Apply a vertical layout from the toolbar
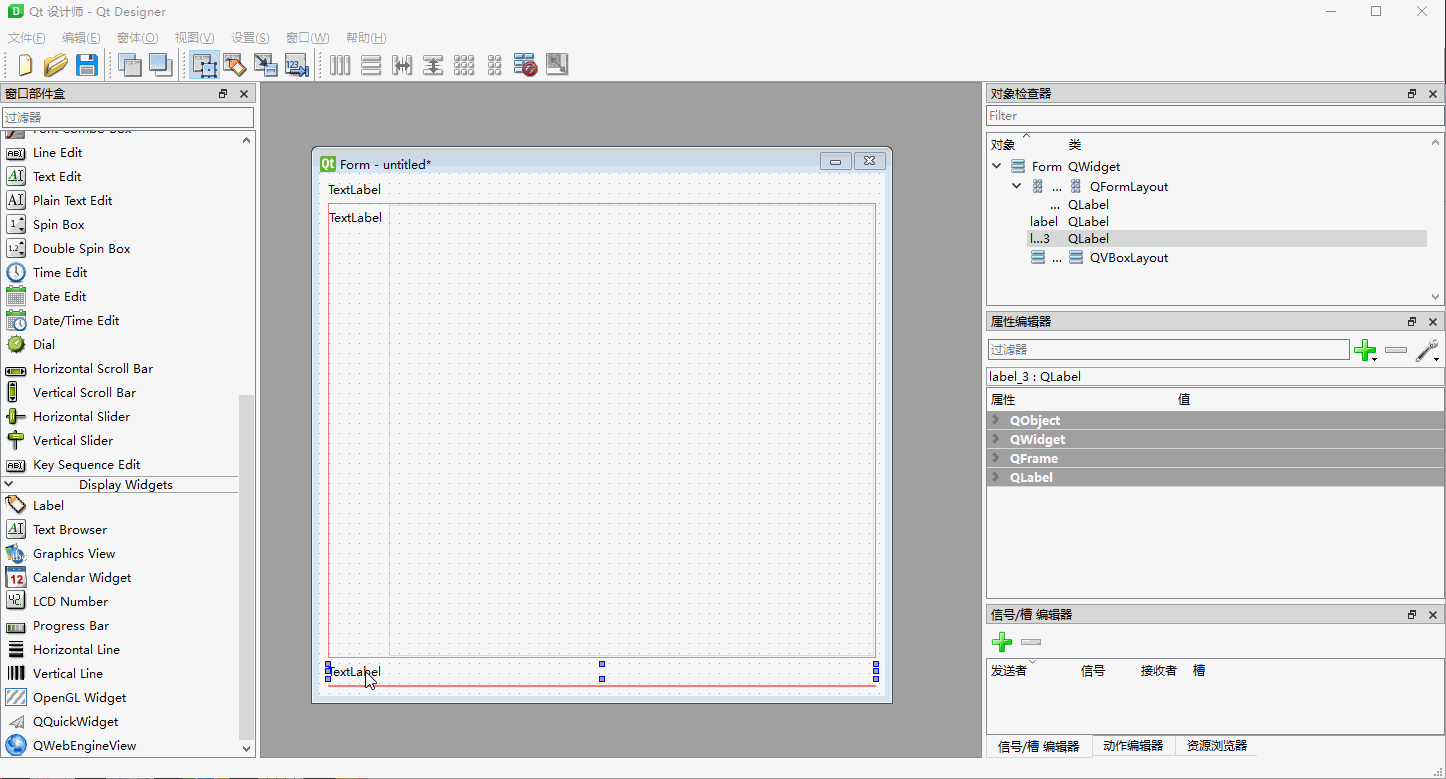The image size is (1446, 779). click(371, 64)
